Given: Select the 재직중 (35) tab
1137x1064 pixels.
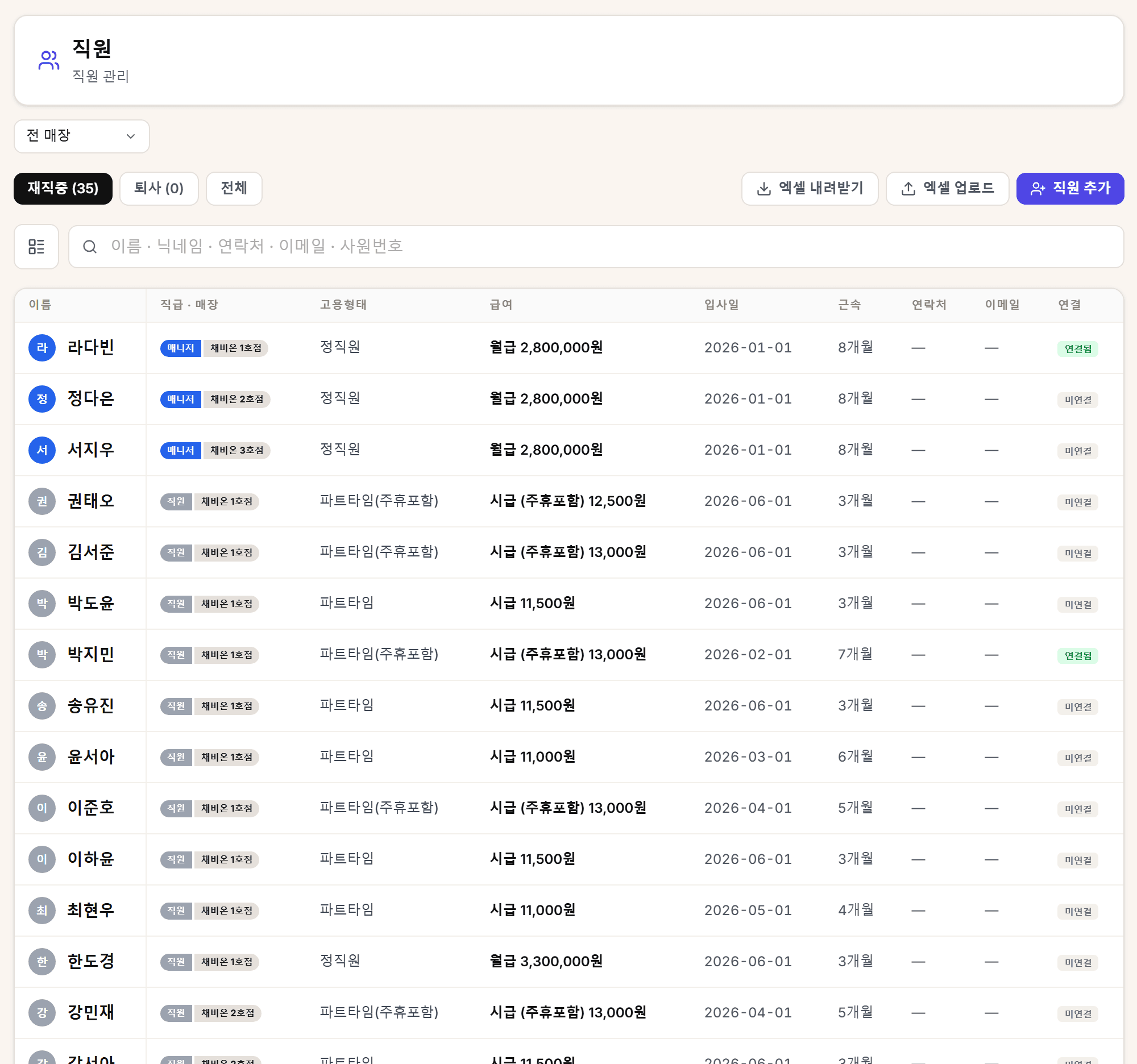Looking at the screenshot, I should [x=63, y=188].
